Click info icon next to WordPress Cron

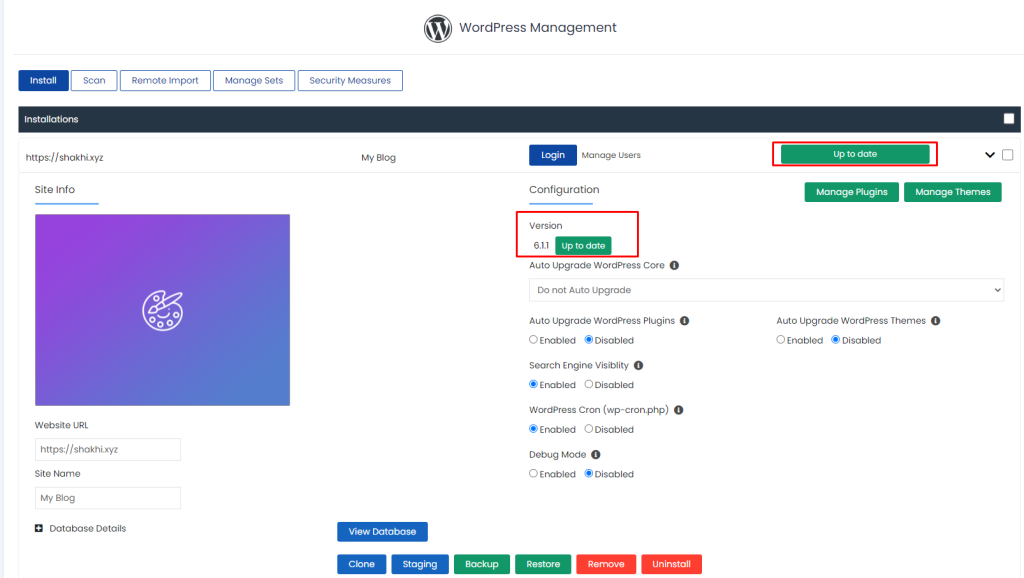point(678,410)
